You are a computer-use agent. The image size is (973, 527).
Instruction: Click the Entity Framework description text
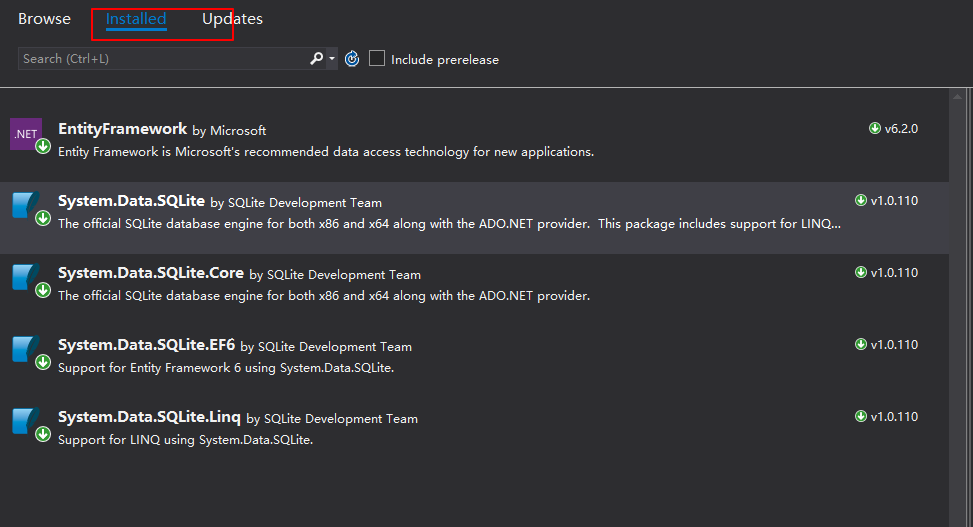326,151
